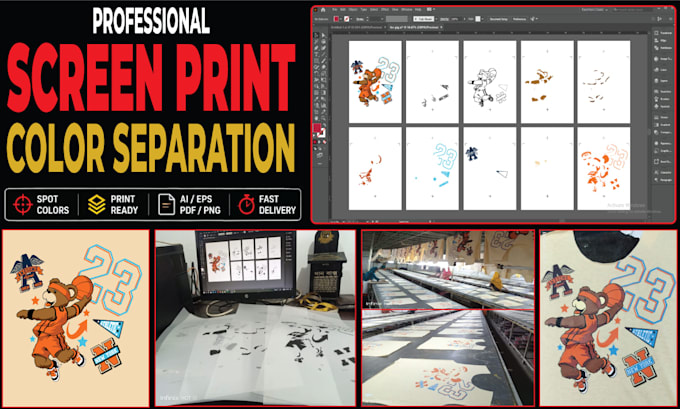This screenshot has height=409, width=680.
Task: Open the fill color swatch in control bar
Action: click(x=337, y=19)
